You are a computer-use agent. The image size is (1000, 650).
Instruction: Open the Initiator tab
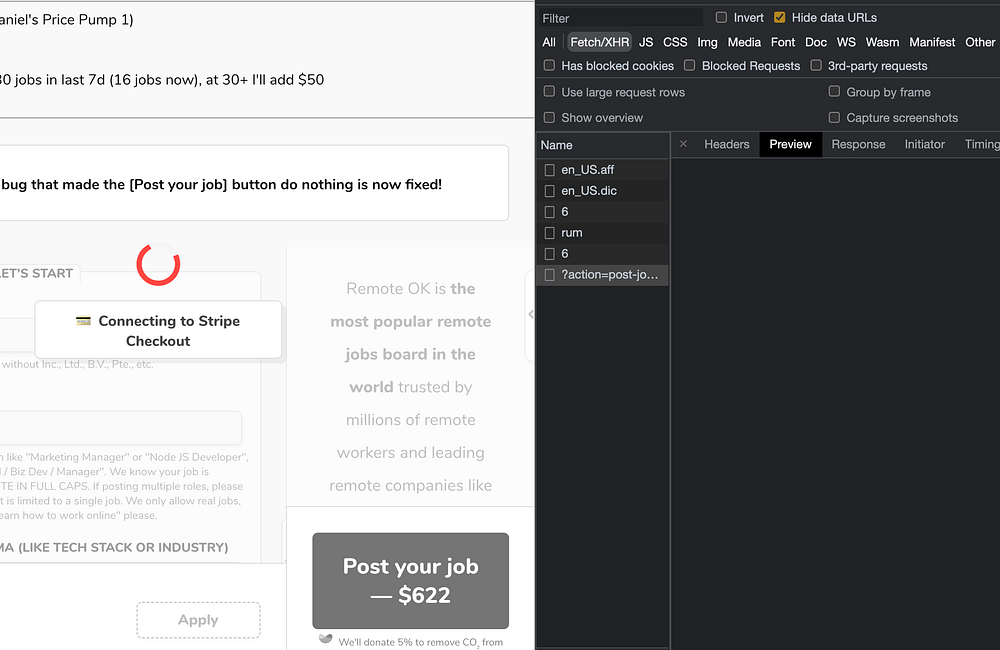[924, 144]
